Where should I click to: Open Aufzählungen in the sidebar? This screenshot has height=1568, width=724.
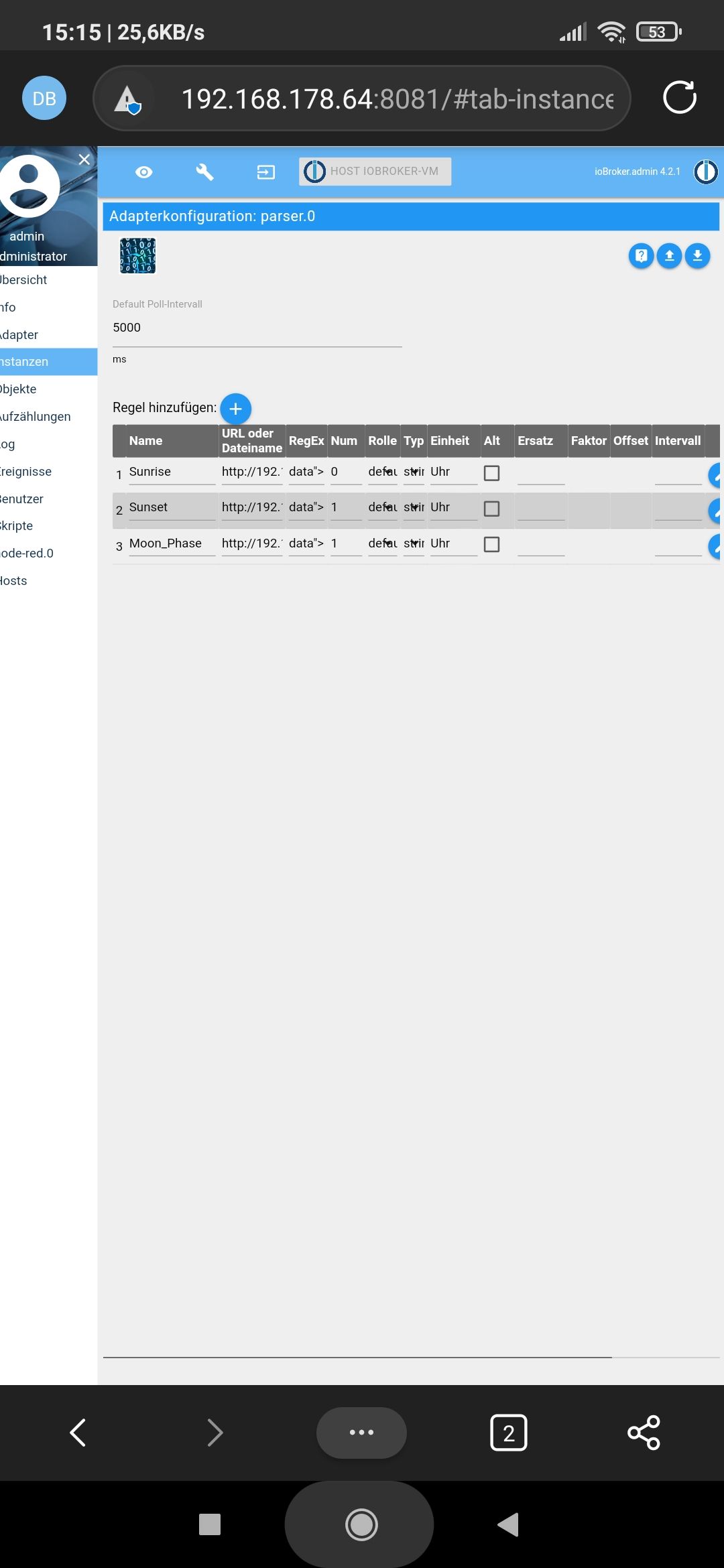(x=48, y=416)
